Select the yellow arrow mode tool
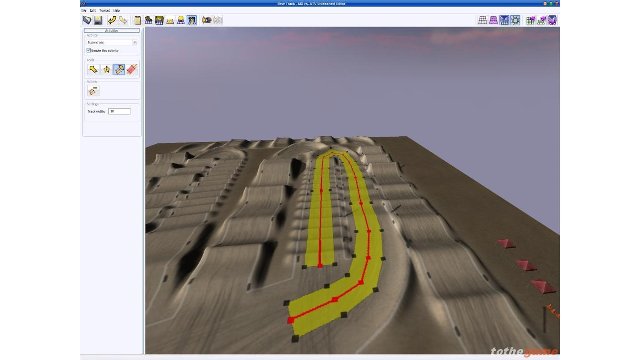 (x=93, y=69)
